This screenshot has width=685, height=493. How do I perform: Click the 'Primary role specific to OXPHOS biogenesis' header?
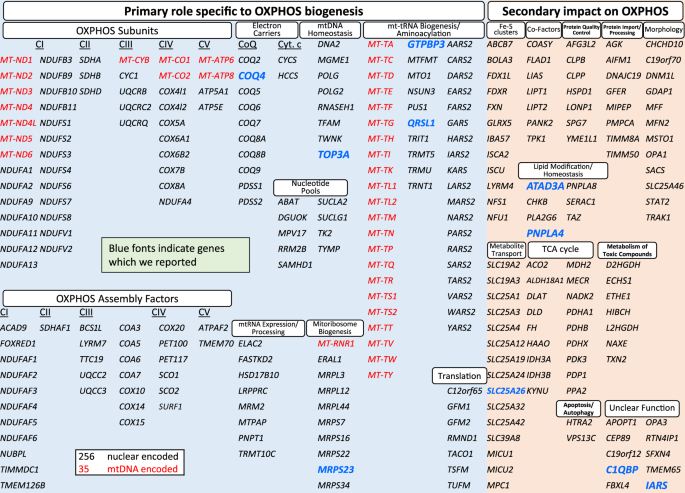click(243, 11)
